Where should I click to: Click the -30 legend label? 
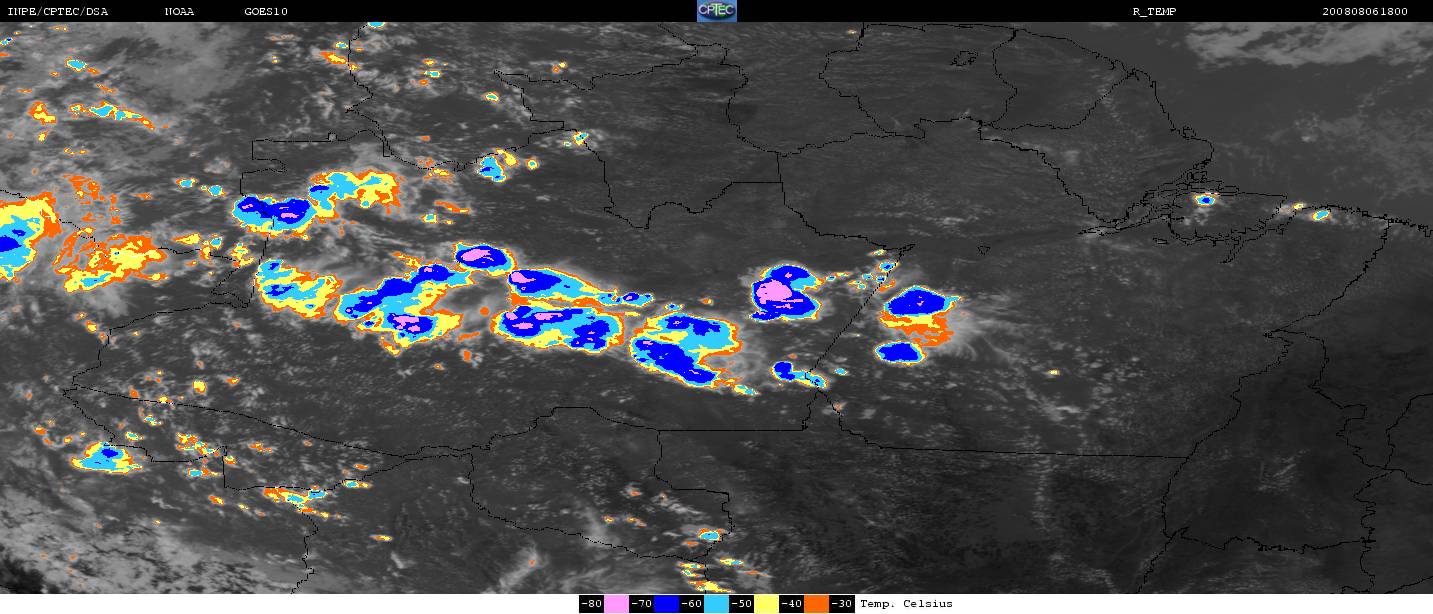point(842,604)
